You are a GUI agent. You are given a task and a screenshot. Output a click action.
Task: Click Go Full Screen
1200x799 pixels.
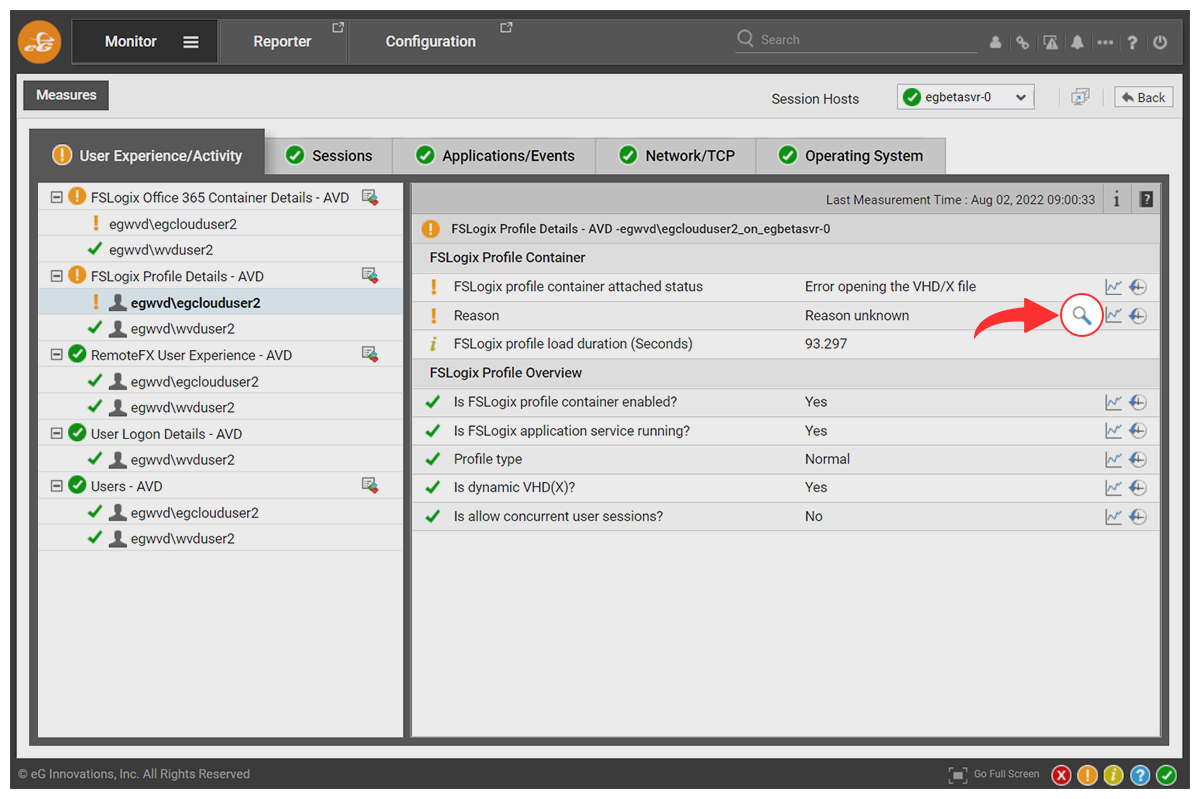click(x=994, y=774)
